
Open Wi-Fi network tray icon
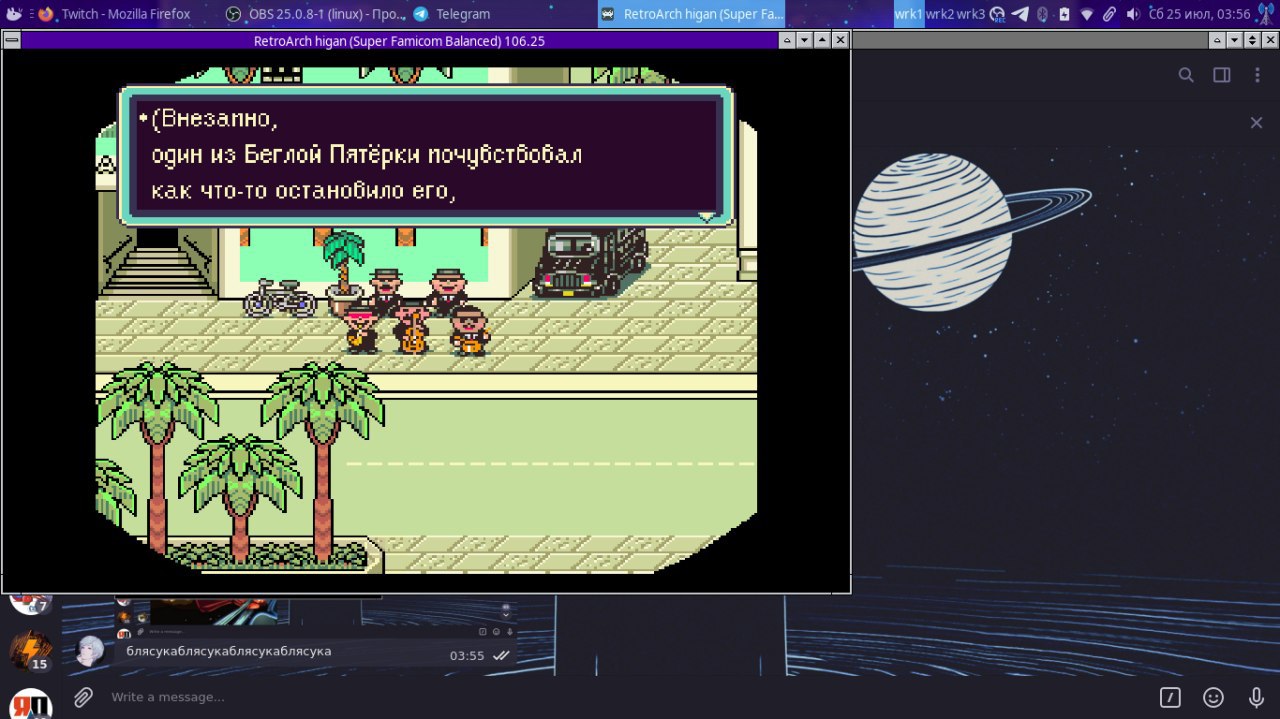[1087, 14]
